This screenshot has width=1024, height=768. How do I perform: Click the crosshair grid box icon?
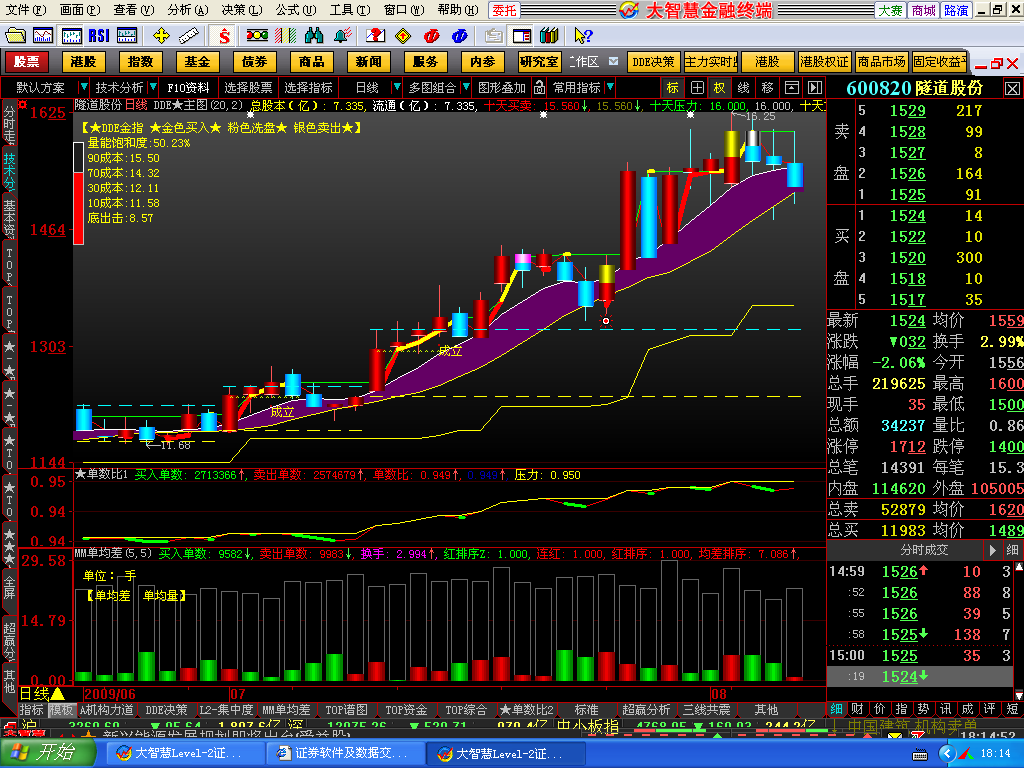697,87
